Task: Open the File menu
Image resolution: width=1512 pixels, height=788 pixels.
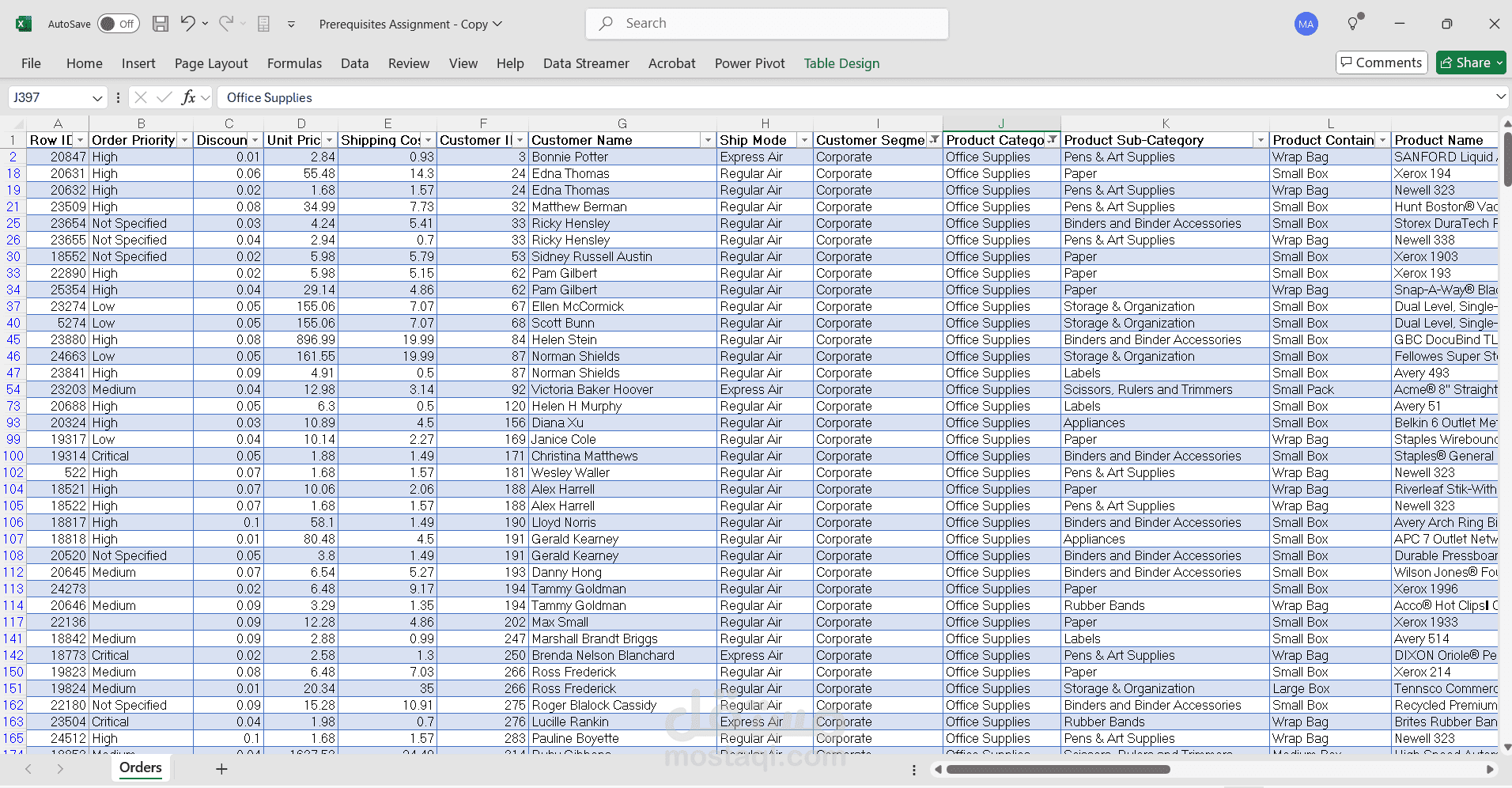Action: coord(31,63)
